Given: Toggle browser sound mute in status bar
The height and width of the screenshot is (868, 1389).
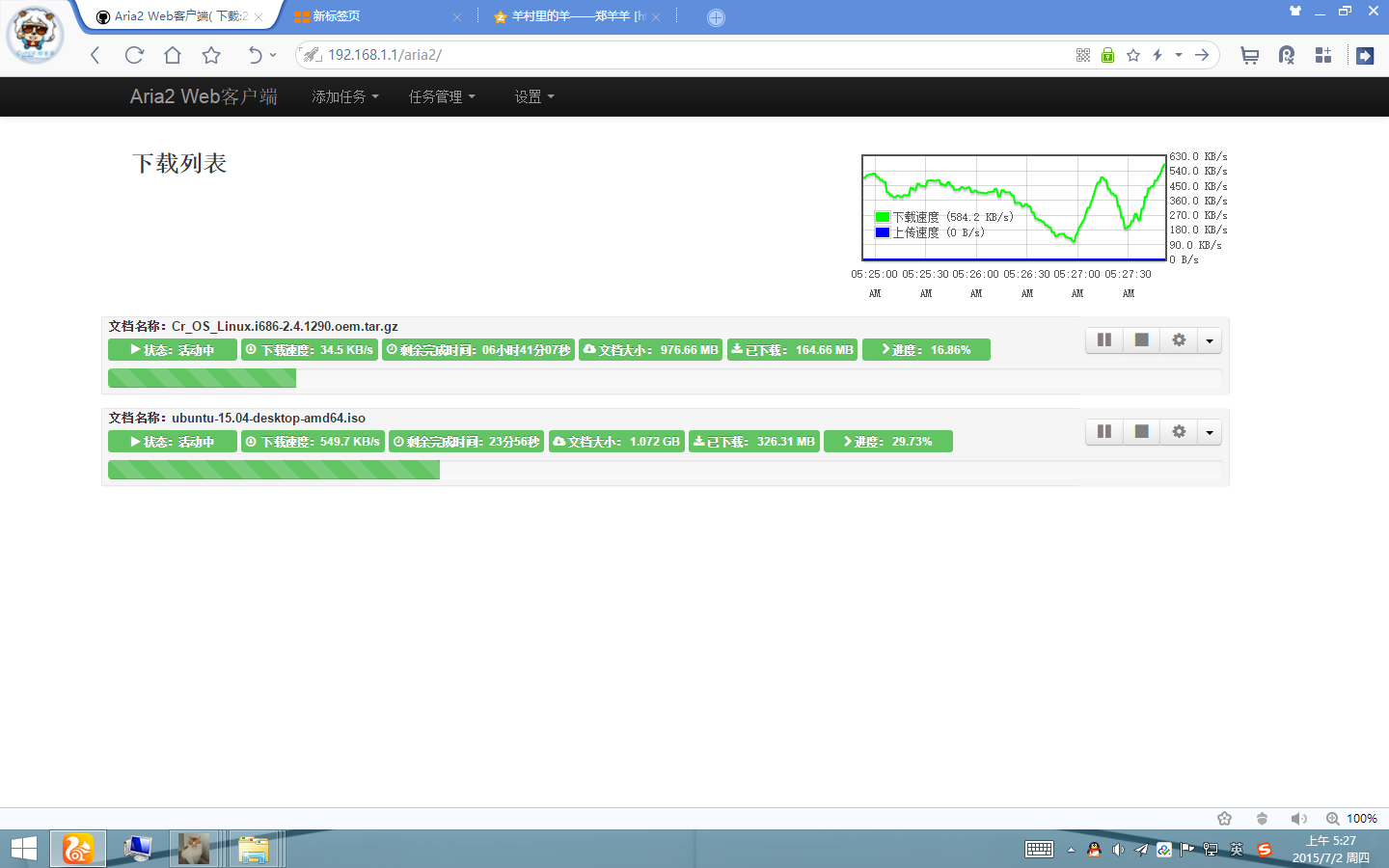Looking at the screenshot, I should [x=1299, y=819].
